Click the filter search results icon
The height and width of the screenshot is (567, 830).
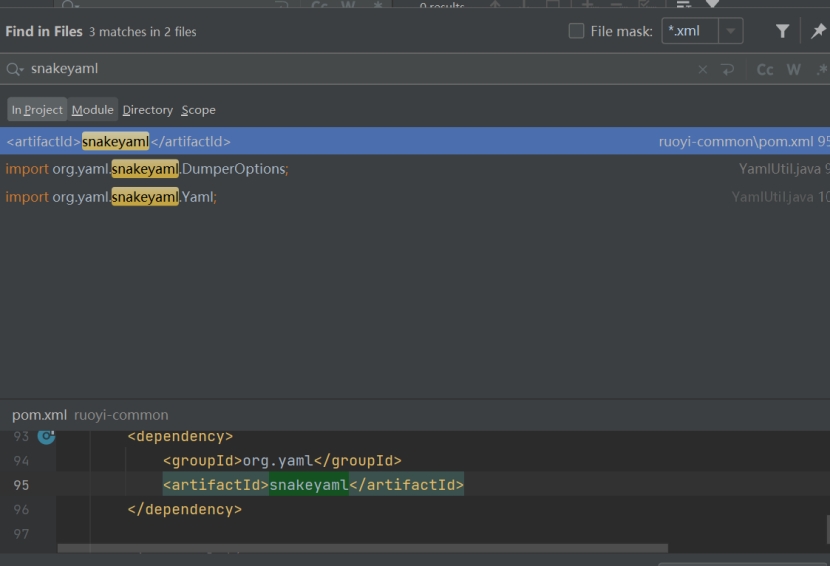click(783, 31)
